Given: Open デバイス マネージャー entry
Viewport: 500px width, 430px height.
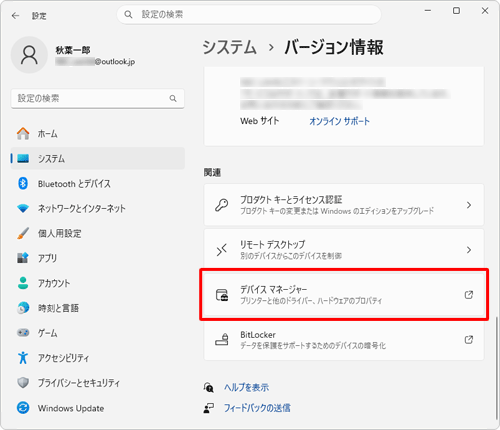Looking at the screenshot, I should tap(344, 295).
